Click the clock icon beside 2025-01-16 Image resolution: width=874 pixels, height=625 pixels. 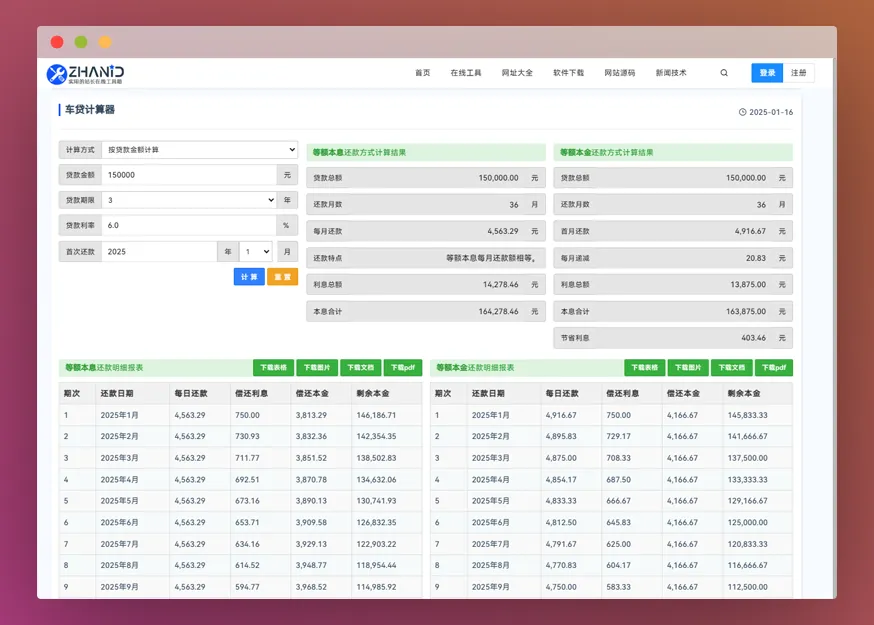(x=742, y=112)
